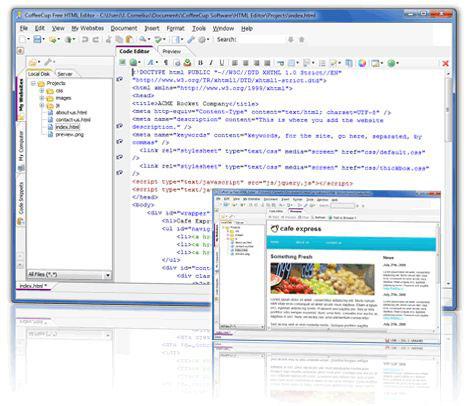Toggle Italic formatting
The image size is (468, 406).
211,63
